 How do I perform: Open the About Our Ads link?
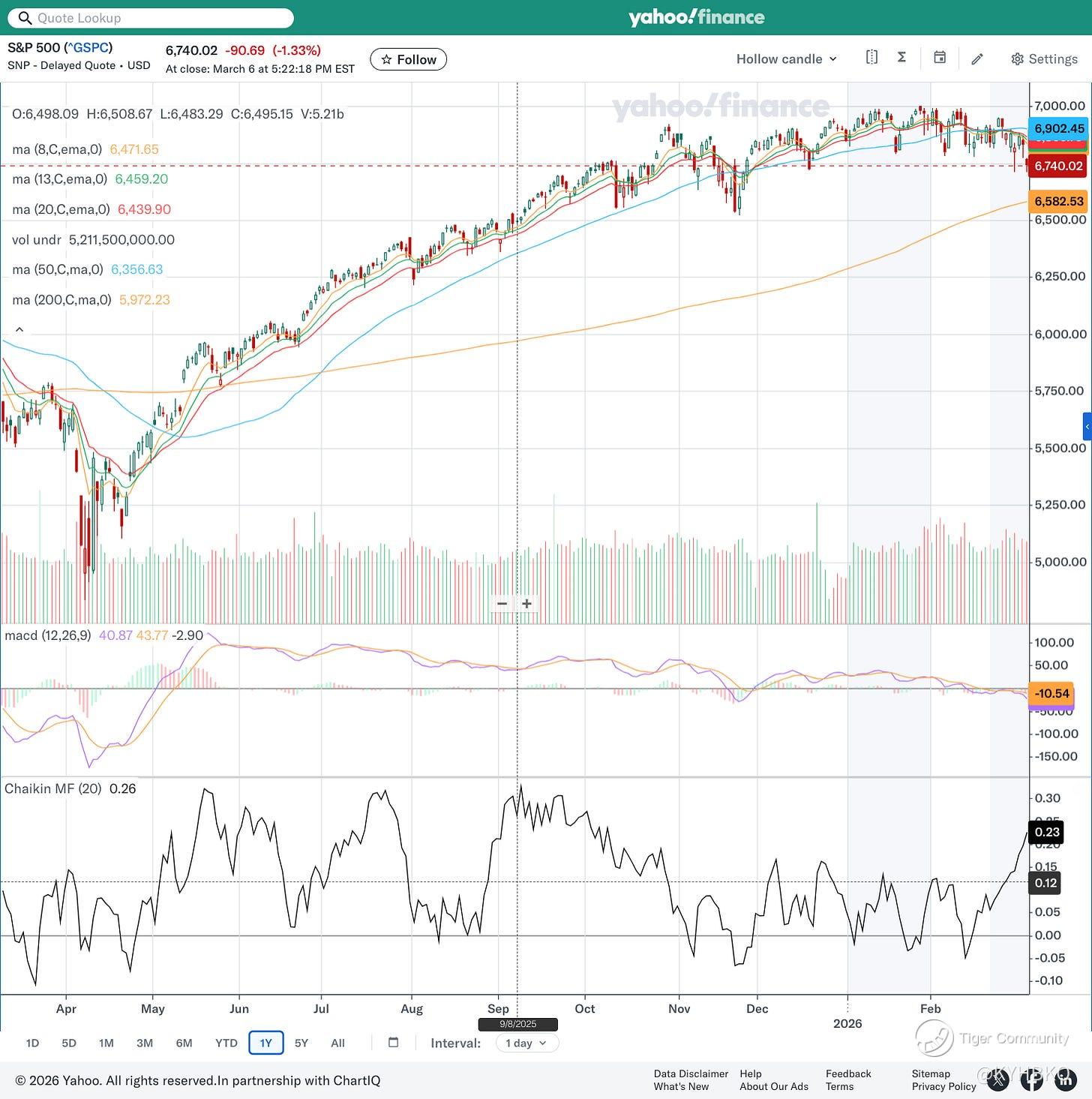pos(774,1086)
